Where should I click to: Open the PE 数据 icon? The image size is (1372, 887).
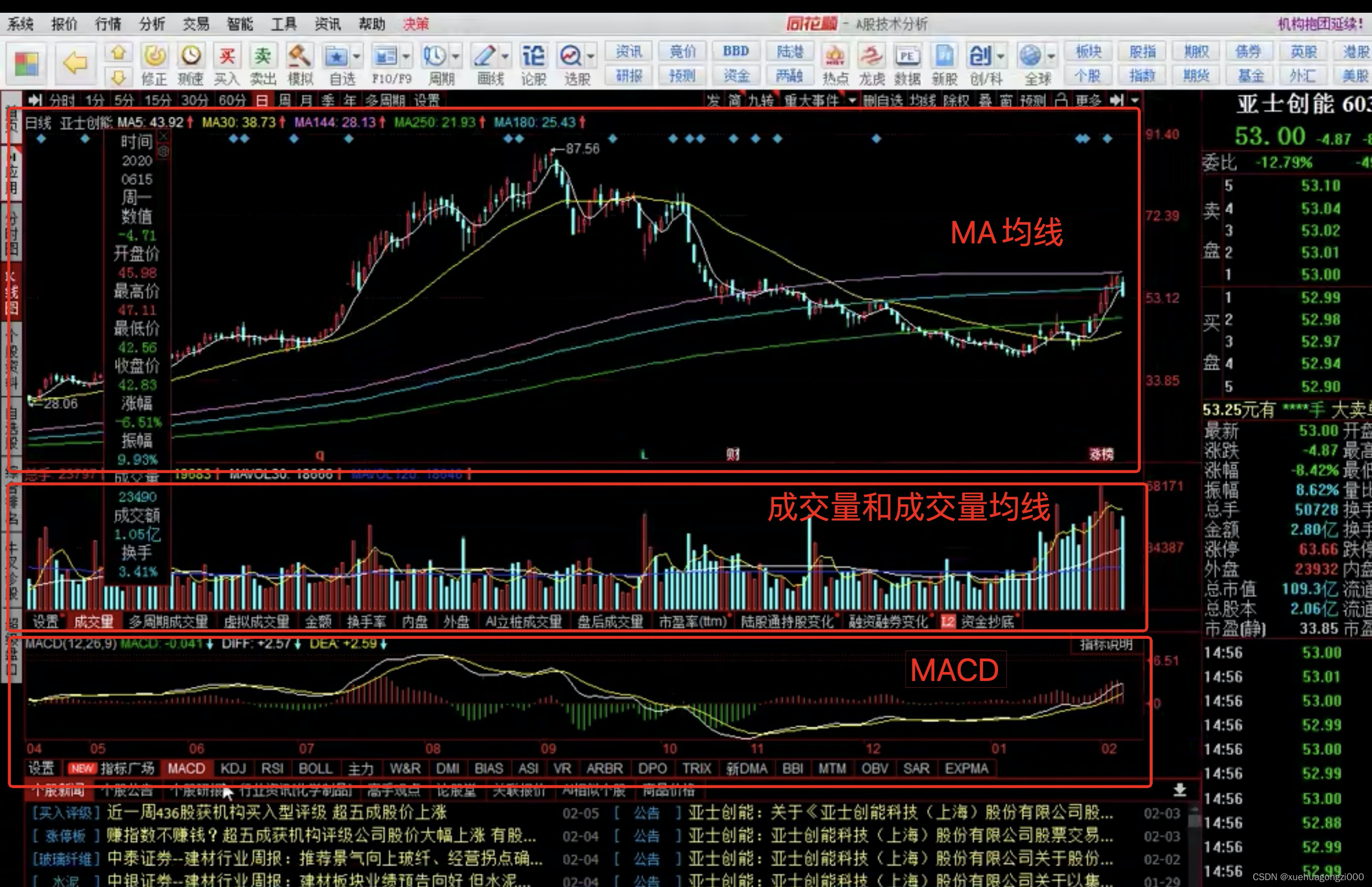pyautogui.click(x=907, y=57)
